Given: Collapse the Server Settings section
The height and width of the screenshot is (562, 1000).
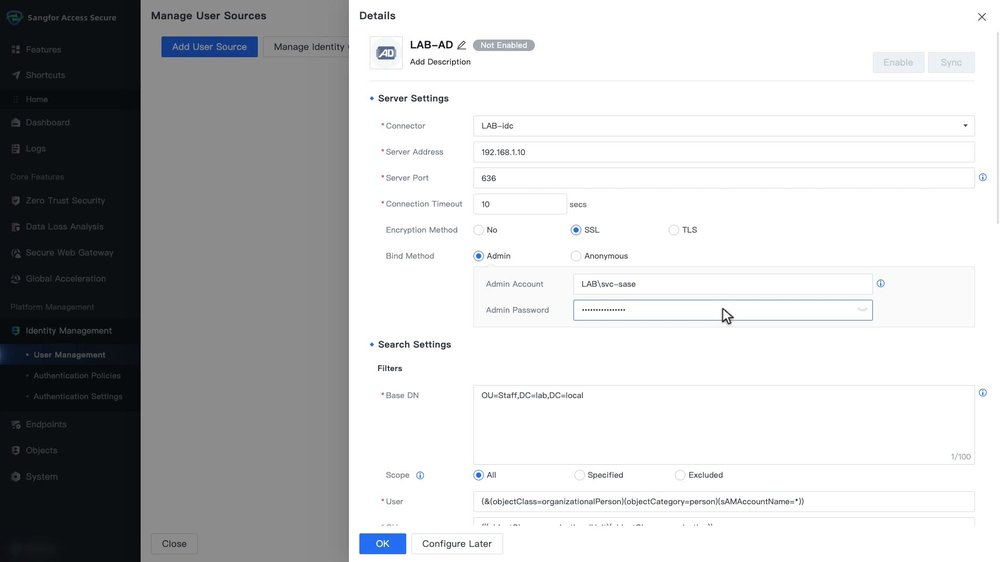Looking at the screenshot, I should pos(372,98).
